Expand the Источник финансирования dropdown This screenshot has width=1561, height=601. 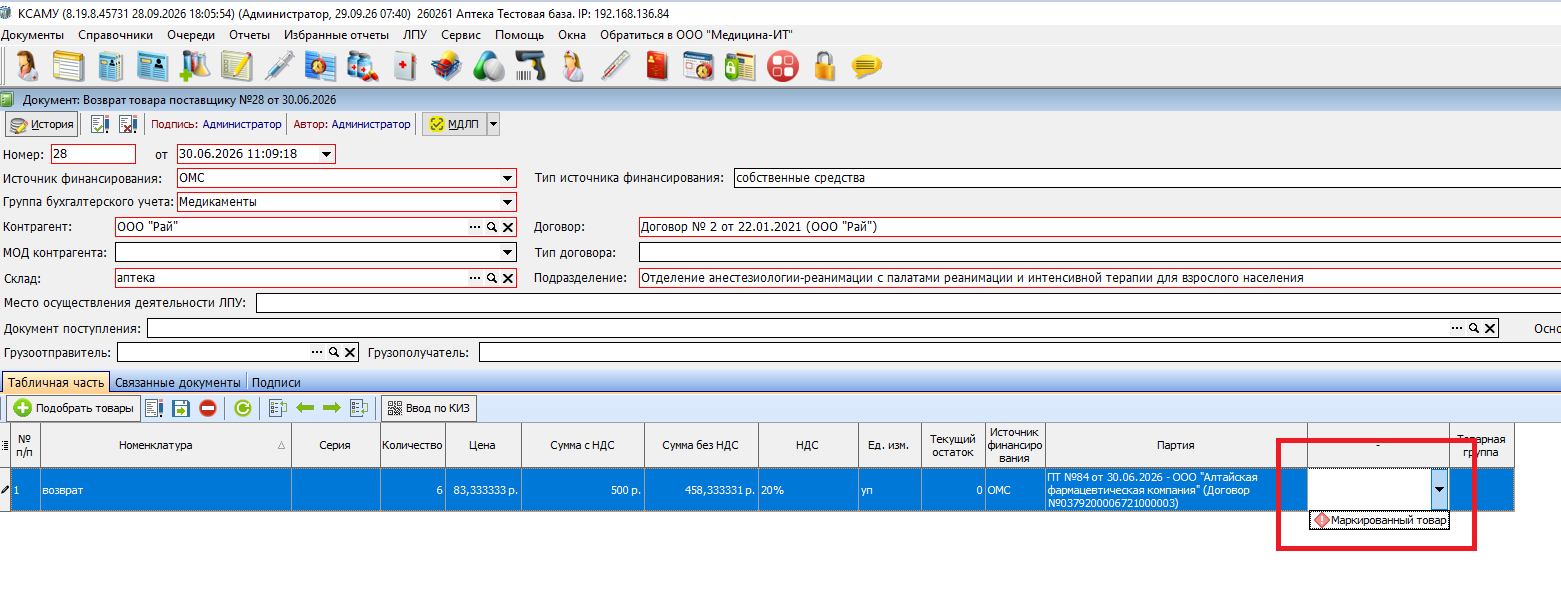coord(508,178)
